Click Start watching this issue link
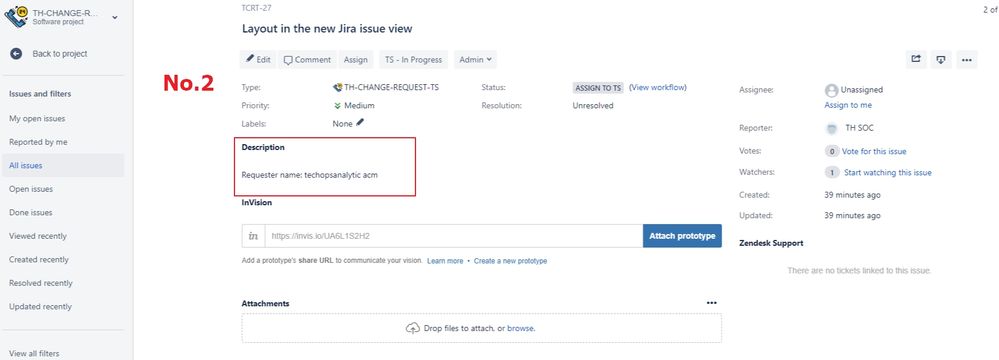This screenshot has width=999, height=360. tap(888, 173)
